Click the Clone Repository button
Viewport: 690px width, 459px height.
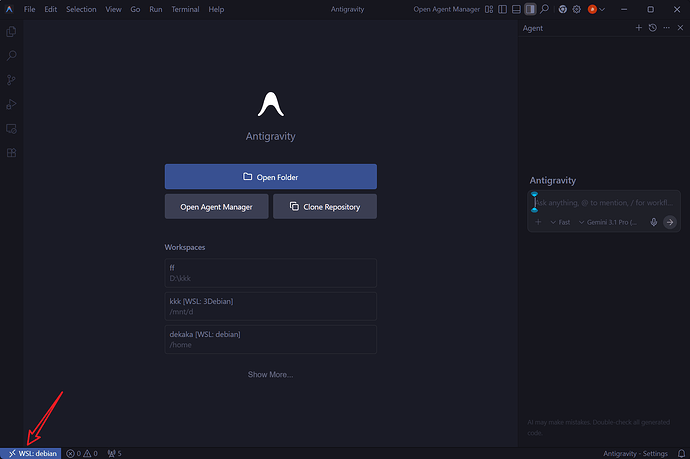(325, 206)
